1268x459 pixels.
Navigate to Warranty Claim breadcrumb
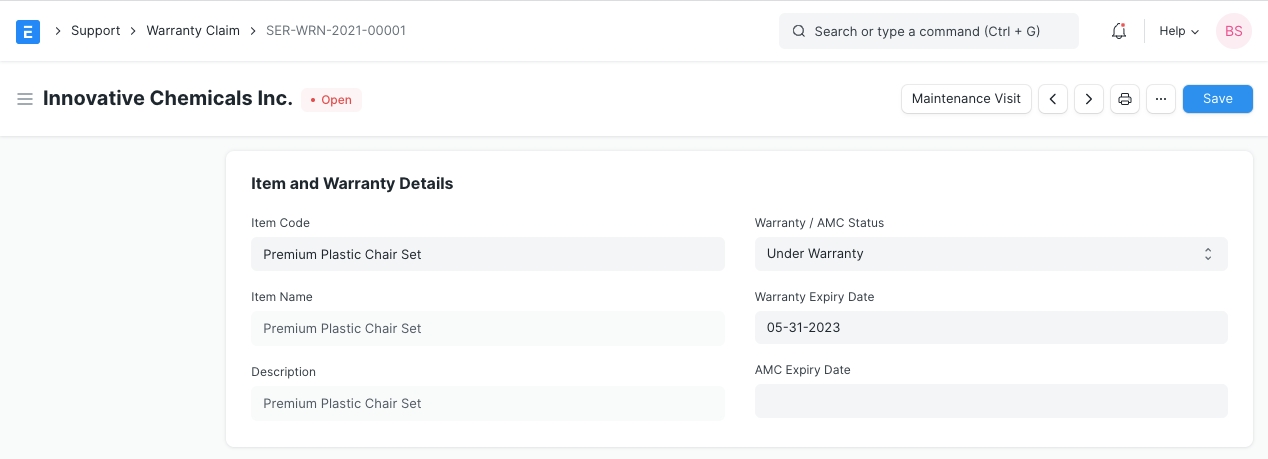pyautogui.click(x=193, y=31)
